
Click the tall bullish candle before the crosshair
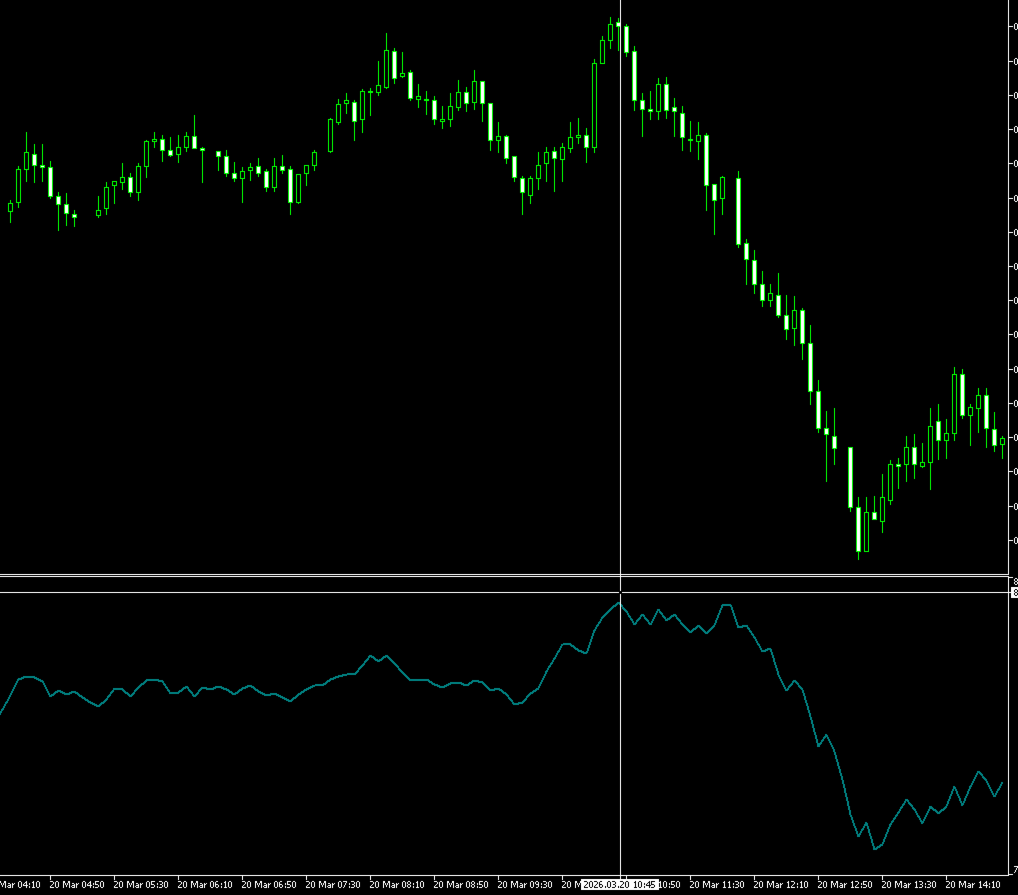[594, 105]
